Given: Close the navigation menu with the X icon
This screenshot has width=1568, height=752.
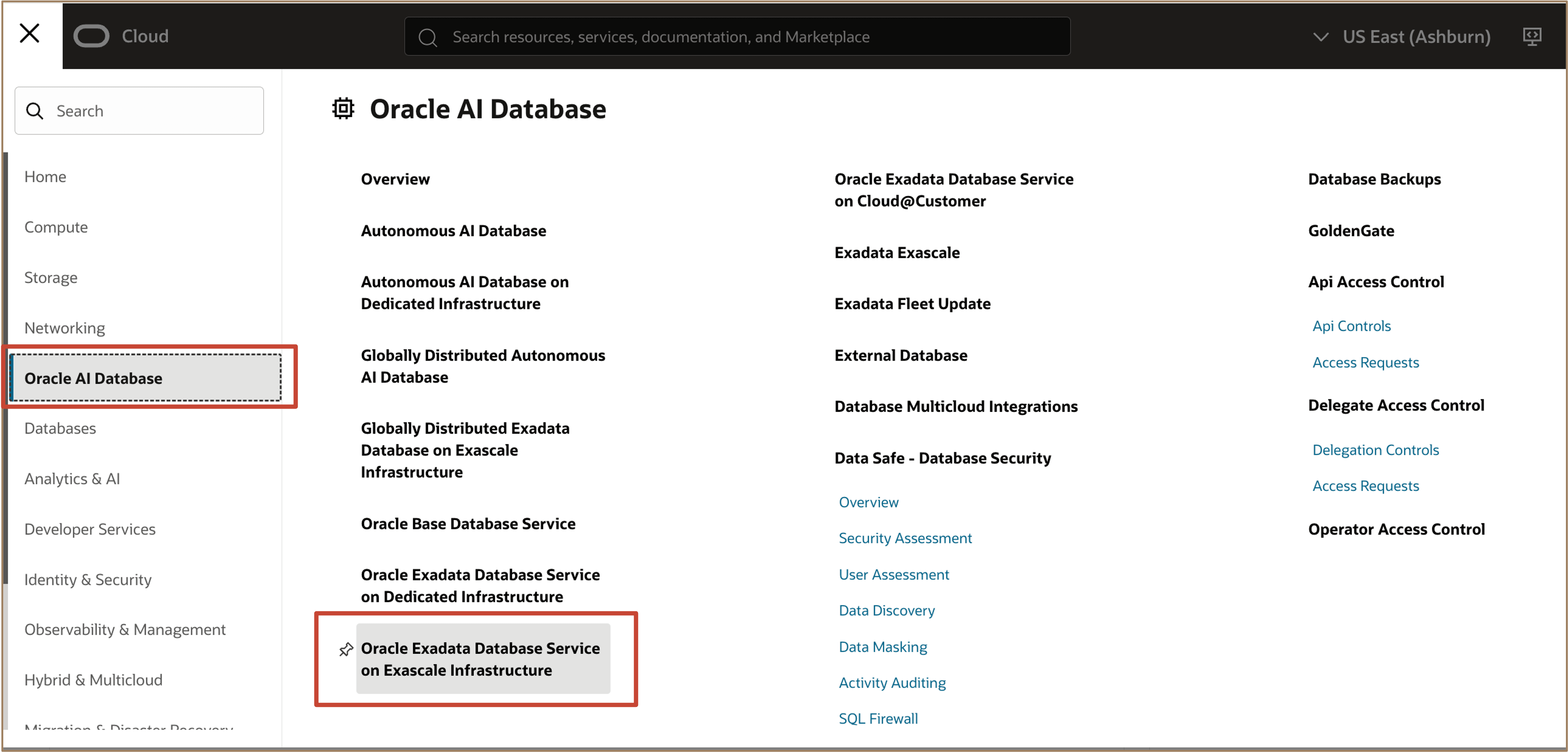Looking at the screenshot, I should pos(30,33).
